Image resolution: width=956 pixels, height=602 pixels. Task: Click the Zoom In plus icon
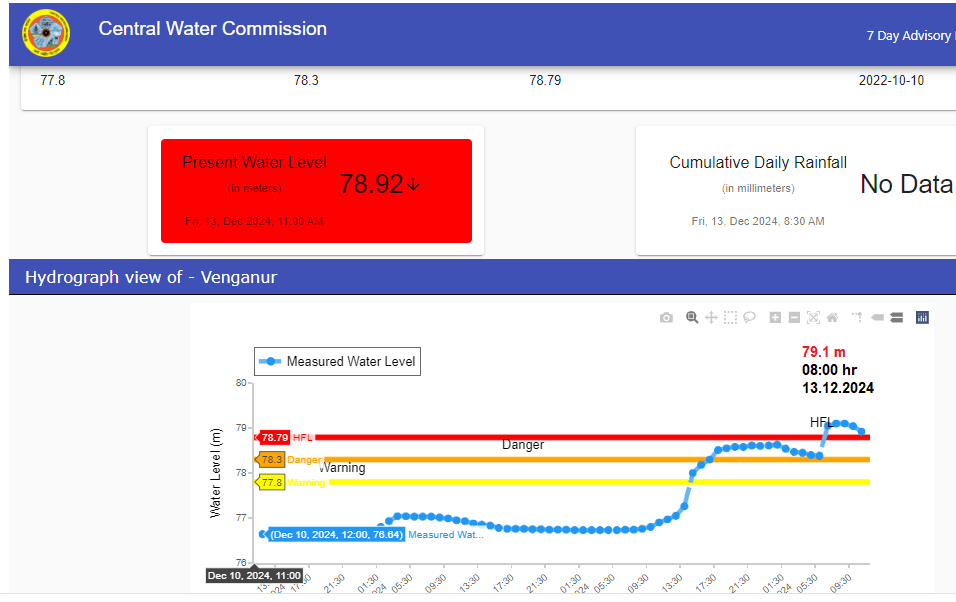(775, 318)
